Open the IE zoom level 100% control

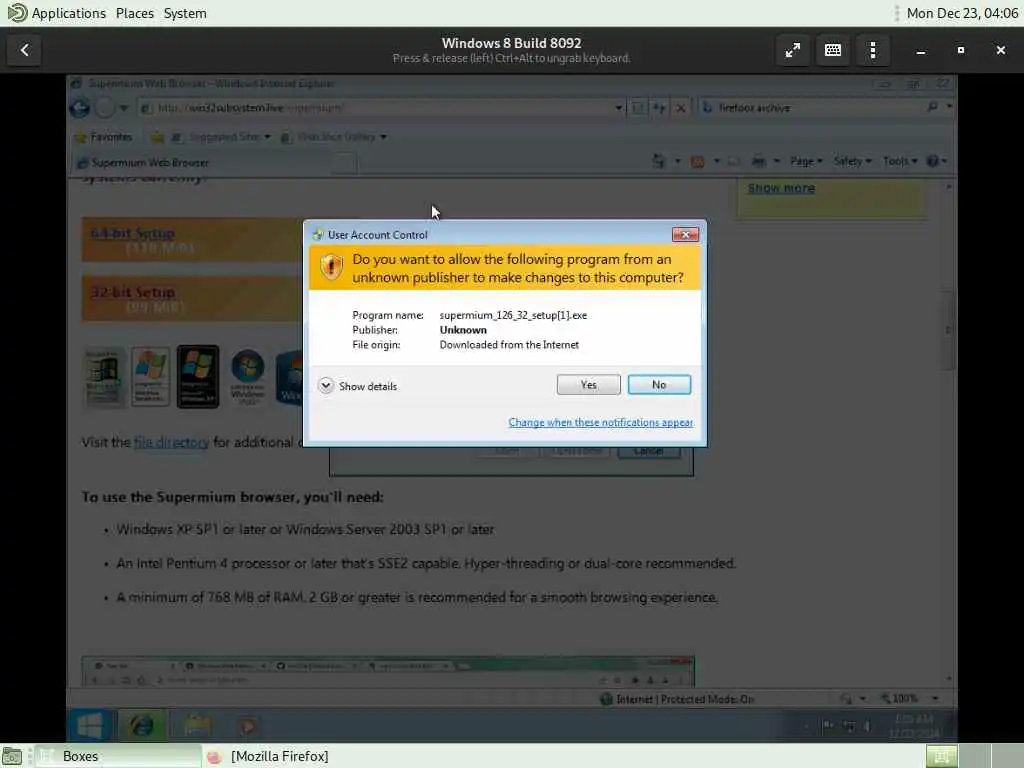[910, 699]
